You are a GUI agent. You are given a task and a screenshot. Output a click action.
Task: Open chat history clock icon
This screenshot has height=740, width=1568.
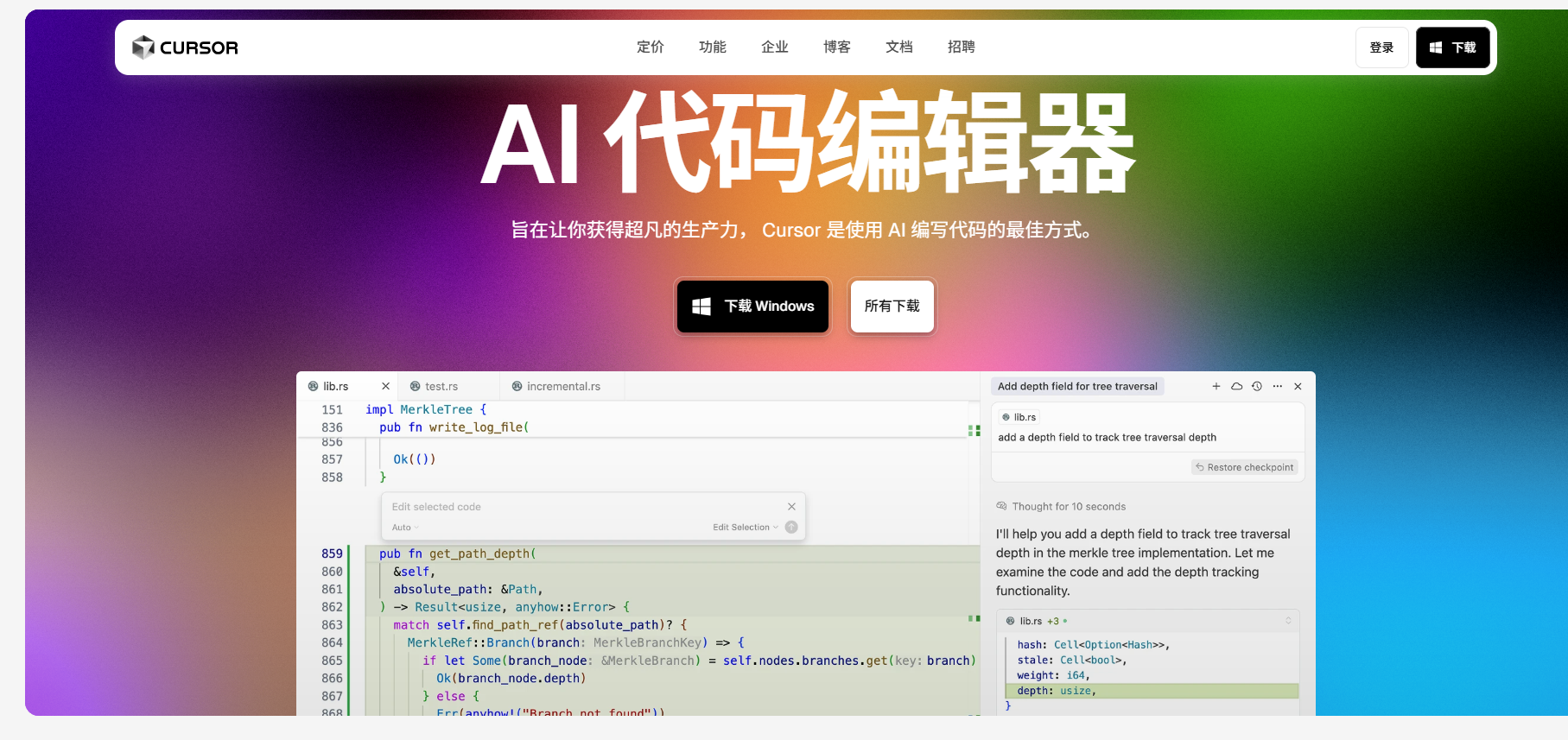(1257, 386)
